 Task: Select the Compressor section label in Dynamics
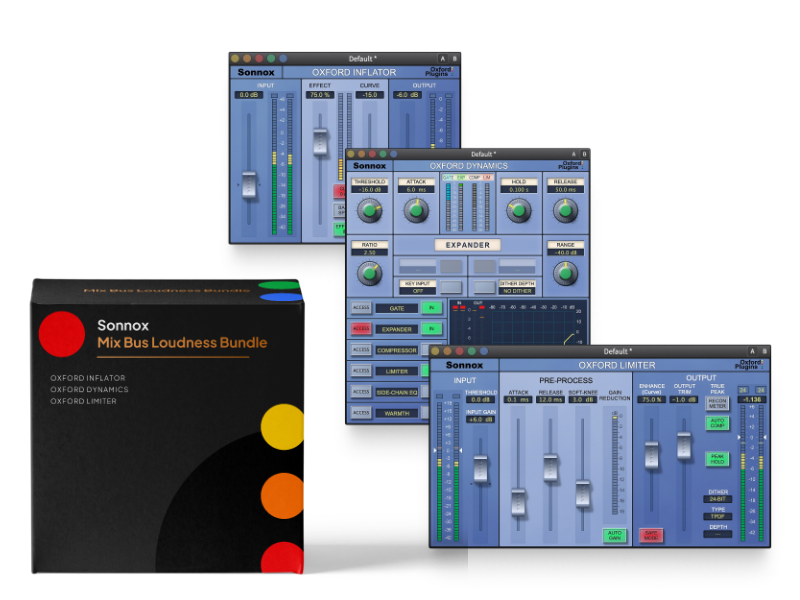pos(396,351)
